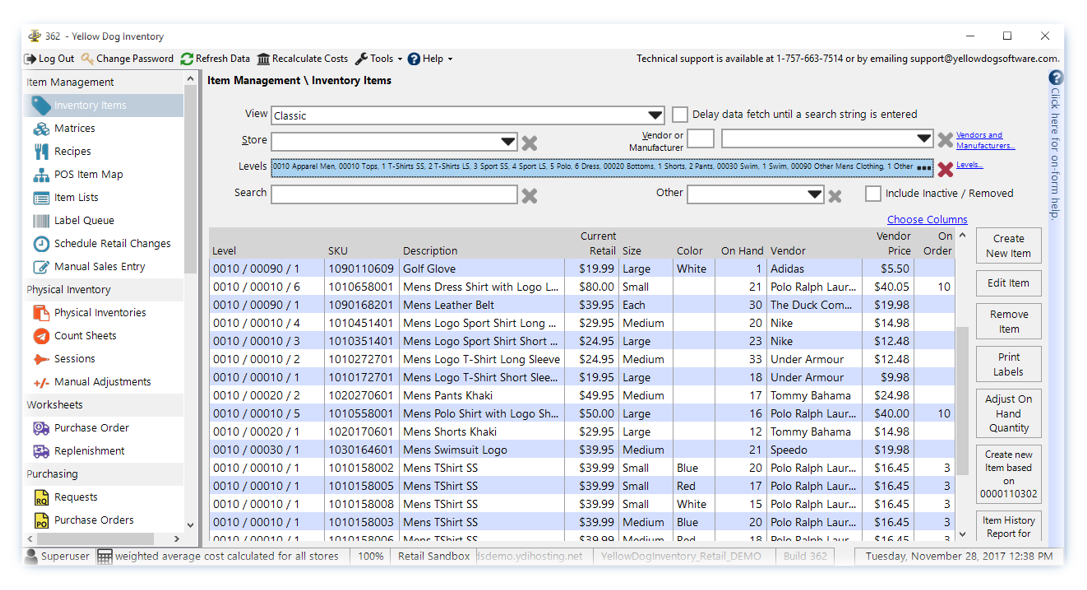Click the Vendors and Manufacturers link
Image resolution: width=1087 pixels, height=590 pixels.
[x=984, y=140]
